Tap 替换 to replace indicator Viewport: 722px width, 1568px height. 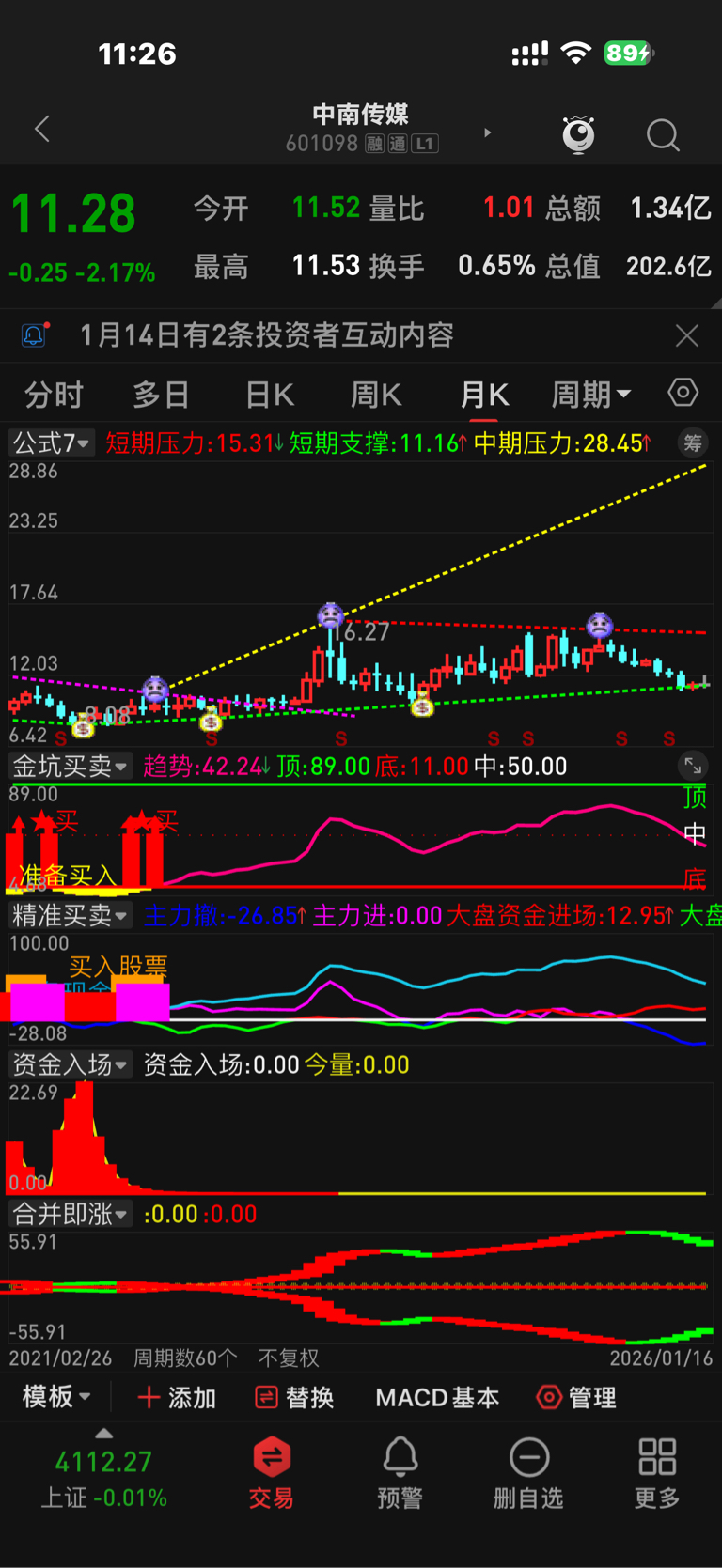294,1398
